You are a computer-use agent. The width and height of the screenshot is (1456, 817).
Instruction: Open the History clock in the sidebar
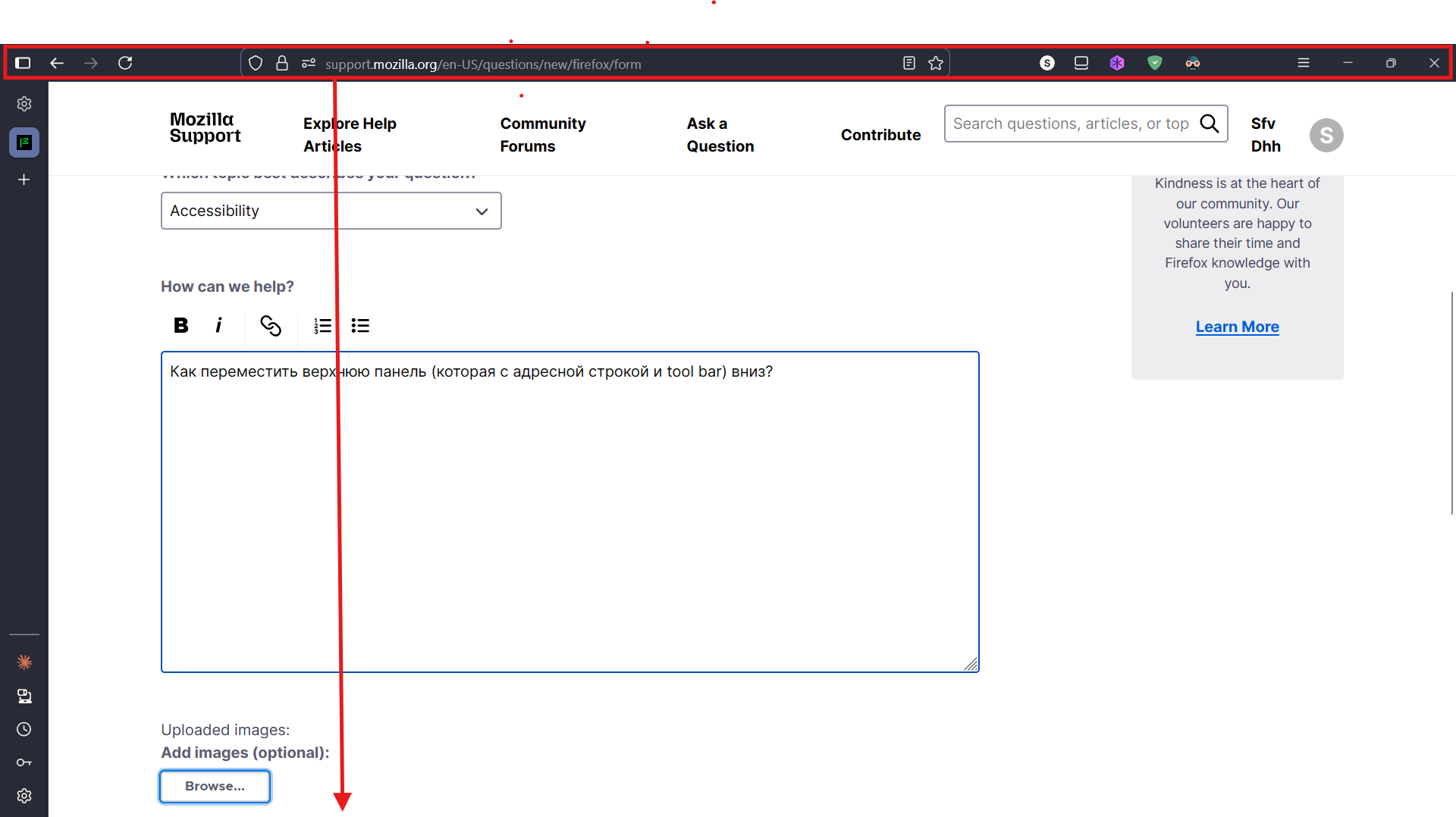click(x=24, y=729)
